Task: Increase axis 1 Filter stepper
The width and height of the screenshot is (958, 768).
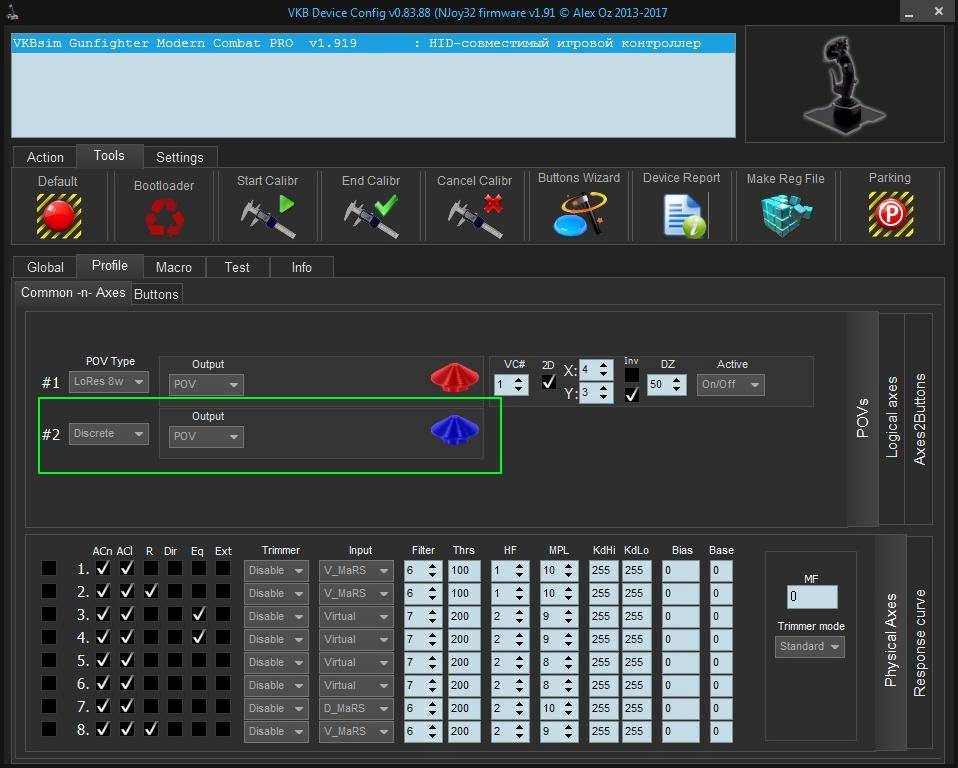Action: pyautogui.click(x=433, y=566)
